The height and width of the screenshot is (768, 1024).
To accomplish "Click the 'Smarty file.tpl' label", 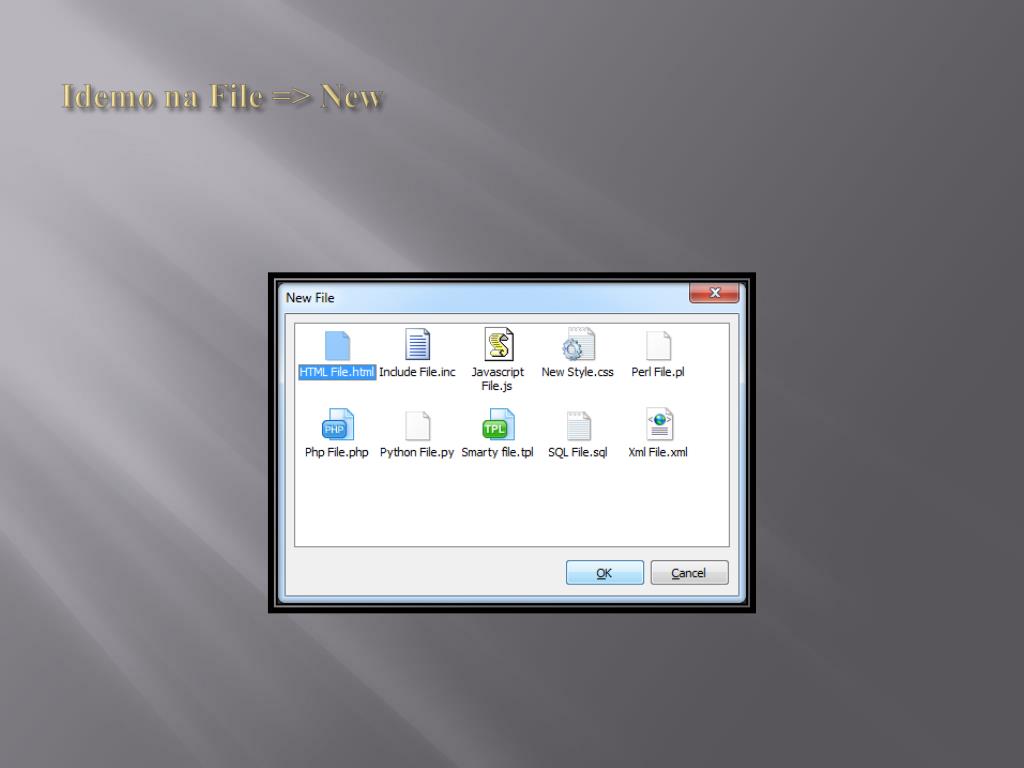I will pos(497,453).
